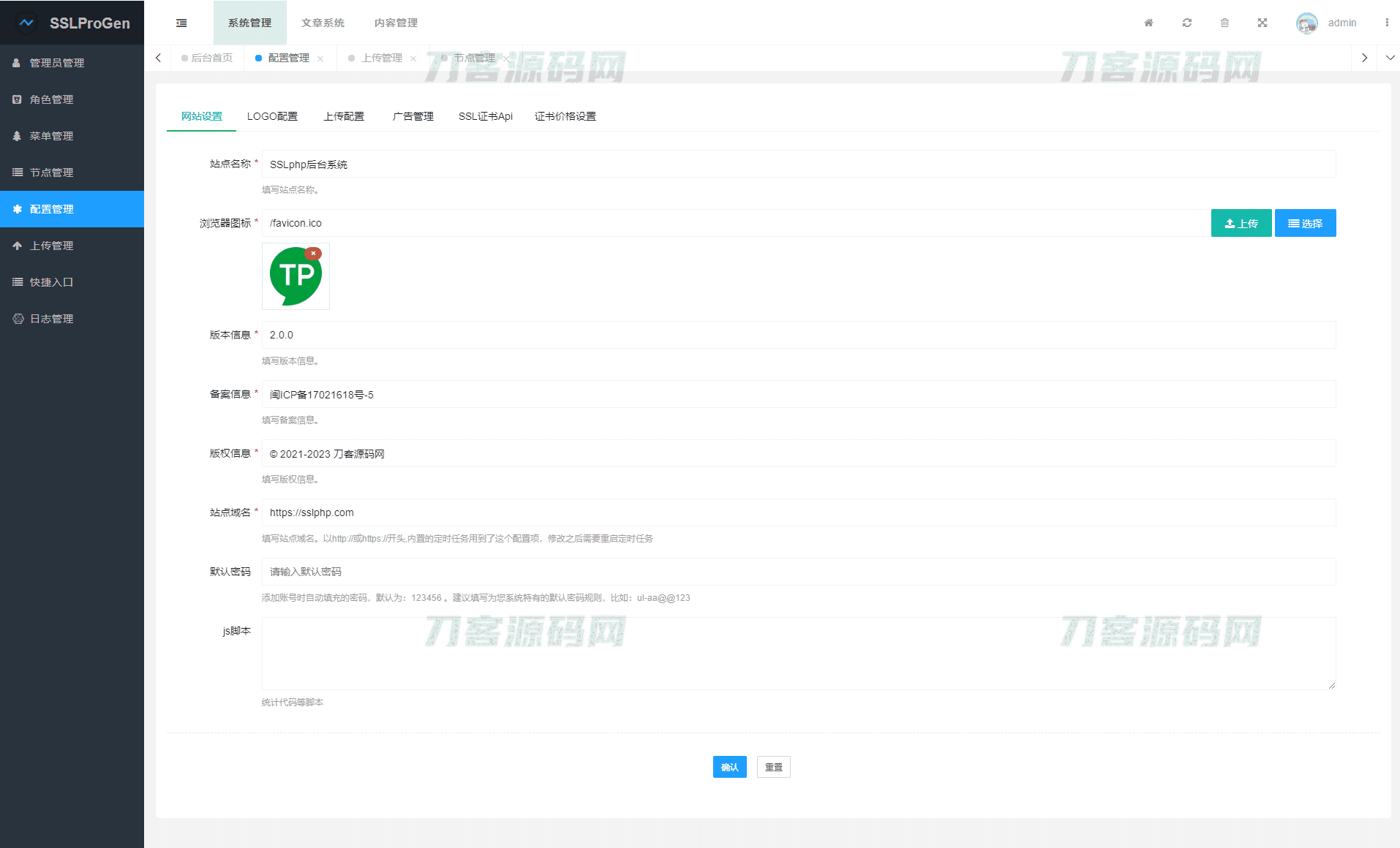Close the 配置管理 tab
This screenshot has height=848, width=1400.
click(x=320, y=58)
